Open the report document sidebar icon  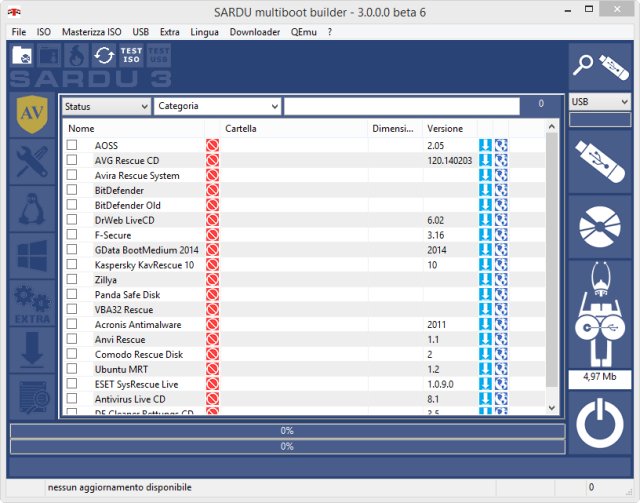coord(32,397)
